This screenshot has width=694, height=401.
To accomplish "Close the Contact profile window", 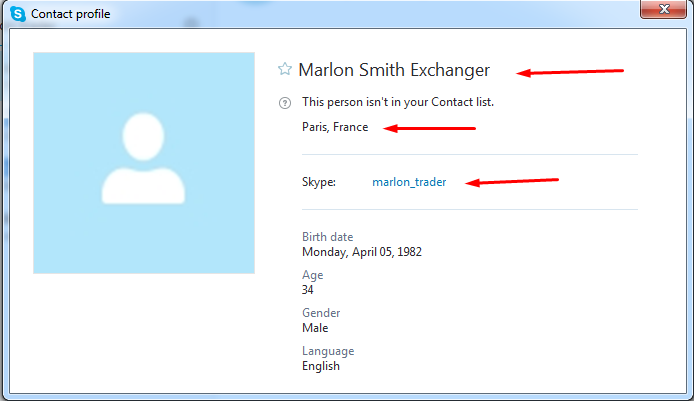I will [663, 9].
